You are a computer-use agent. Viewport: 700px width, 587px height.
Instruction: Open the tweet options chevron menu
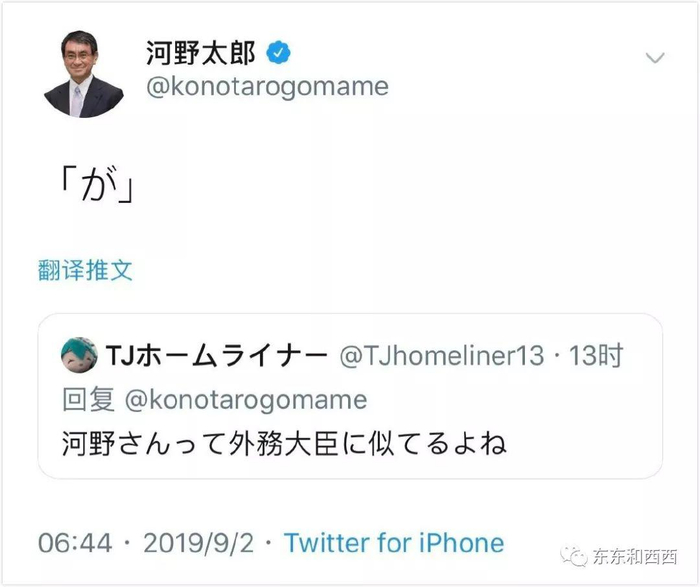tap(654, 58)
